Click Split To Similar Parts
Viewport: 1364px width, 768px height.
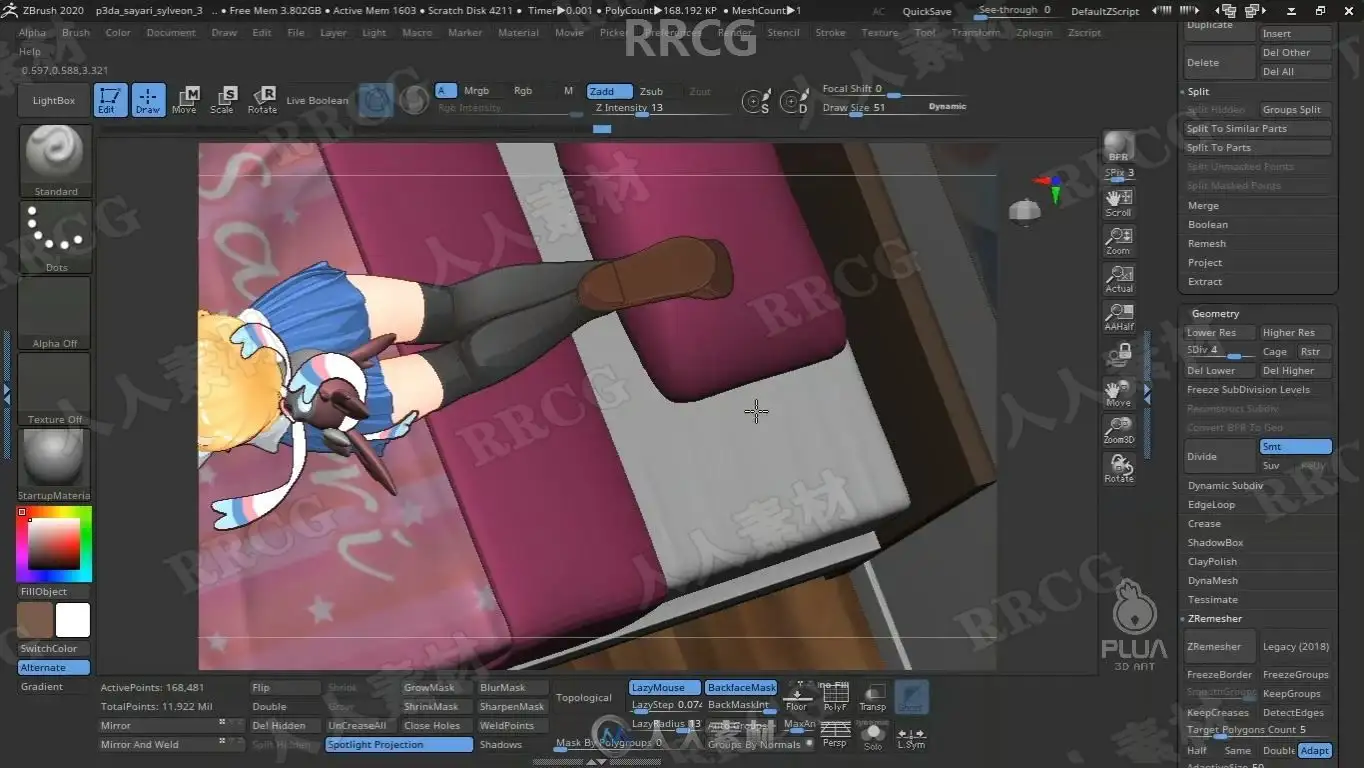pyautogui.click(x=1258, y=128)
